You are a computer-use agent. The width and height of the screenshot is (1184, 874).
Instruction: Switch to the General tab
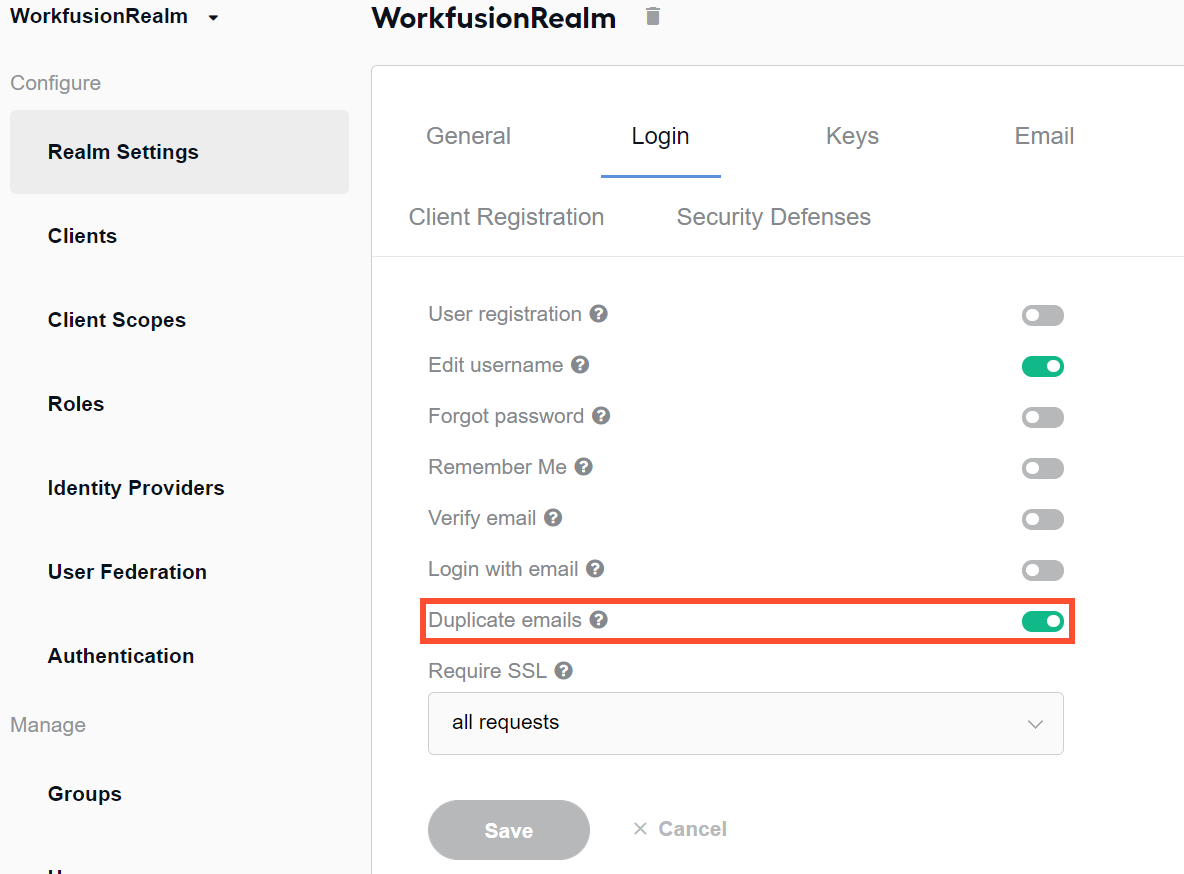[468, 136]
